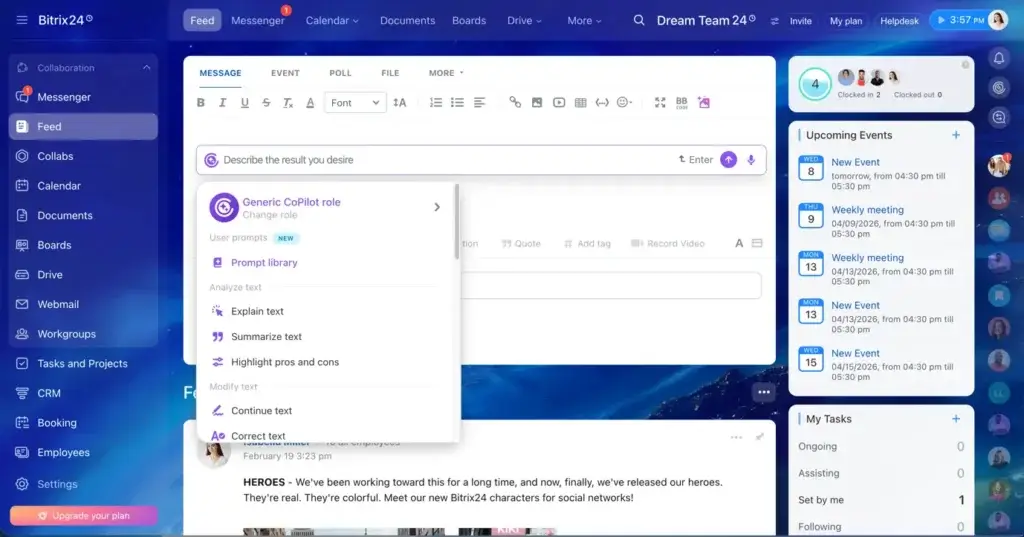Screen dimensions: 1024x537
Task: Change font size
Action: [400, 103]
